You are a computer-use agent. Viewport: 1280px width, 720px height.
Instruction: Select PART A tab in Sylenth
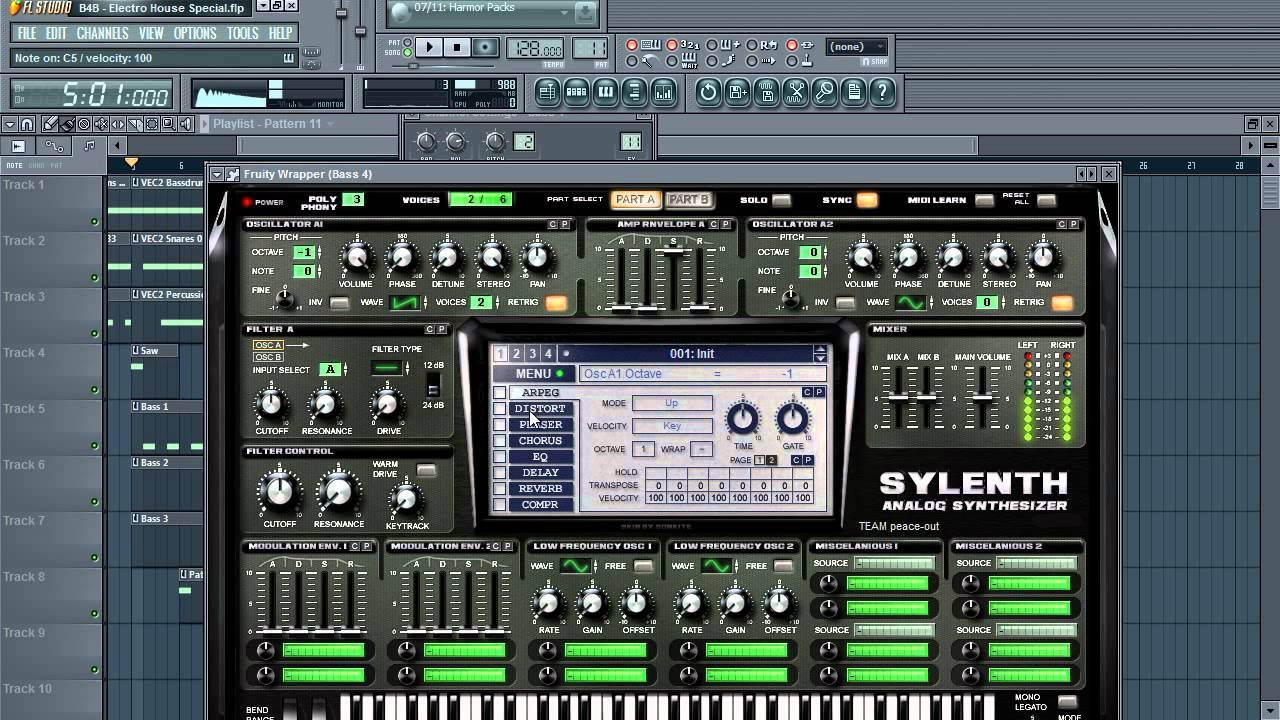[x=635, y=200]
